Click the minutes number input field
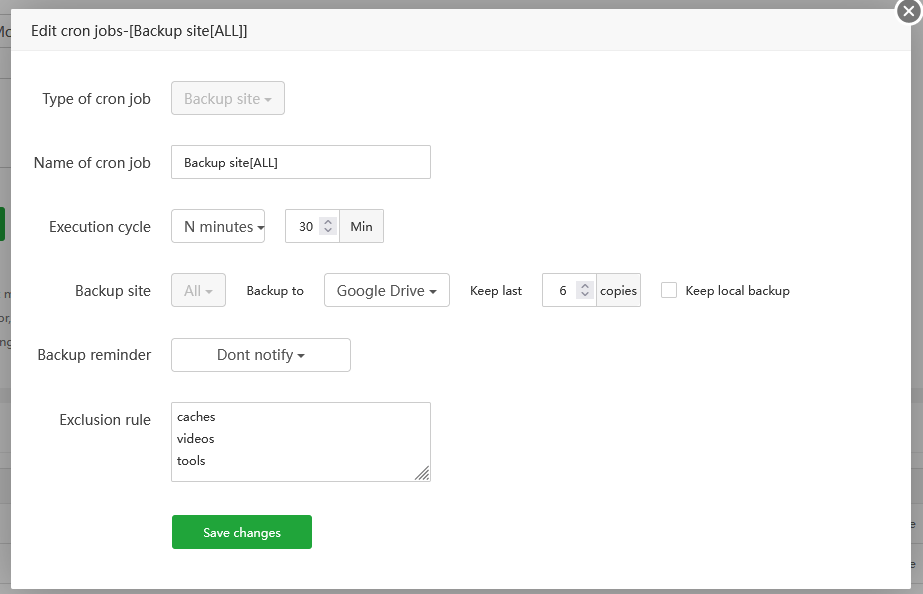 pos(304,227)
